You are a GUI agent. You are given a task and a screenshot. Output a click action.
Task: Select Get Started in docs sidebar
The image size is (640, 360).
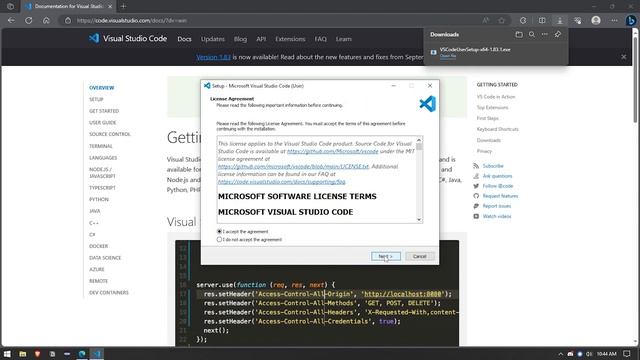coord(104,111)
